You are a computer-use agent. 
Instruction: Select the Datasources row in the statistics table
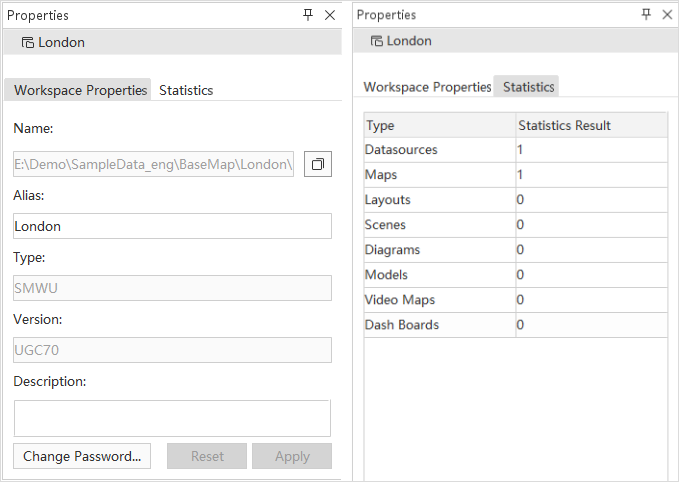click(x=438, y=150)
